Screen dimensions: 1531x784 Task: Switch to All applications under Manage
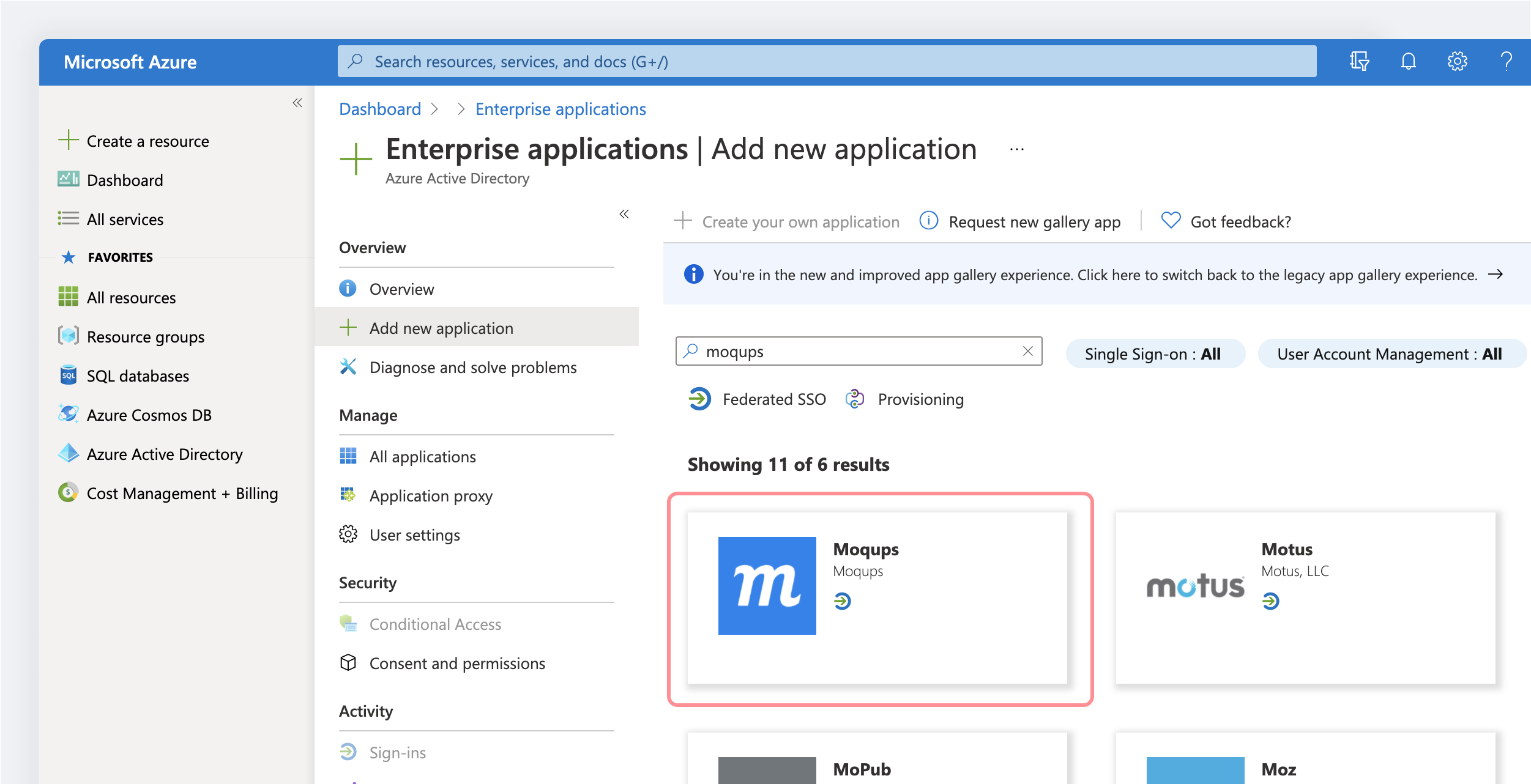(x=422, y=456)
